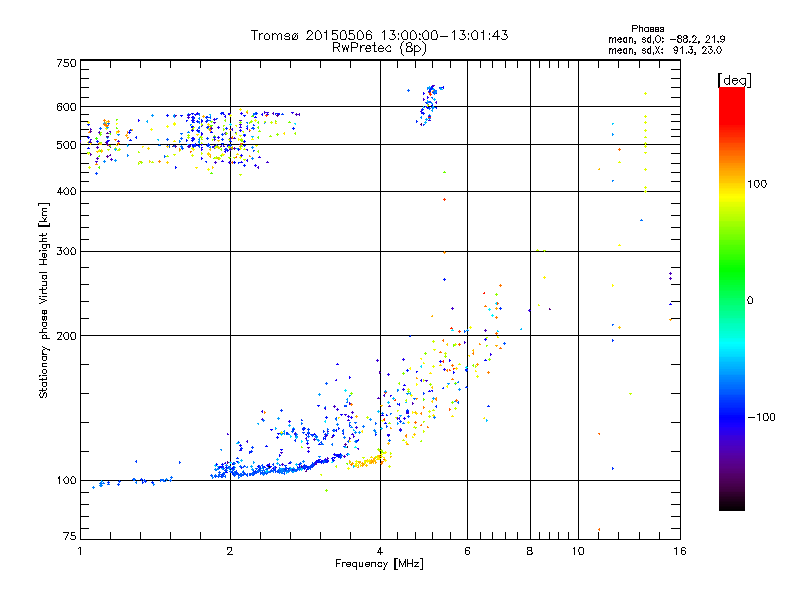Click the RwPretec (8p) subtitle
This screenshot has width=800, height=600.
click(379, 48)
